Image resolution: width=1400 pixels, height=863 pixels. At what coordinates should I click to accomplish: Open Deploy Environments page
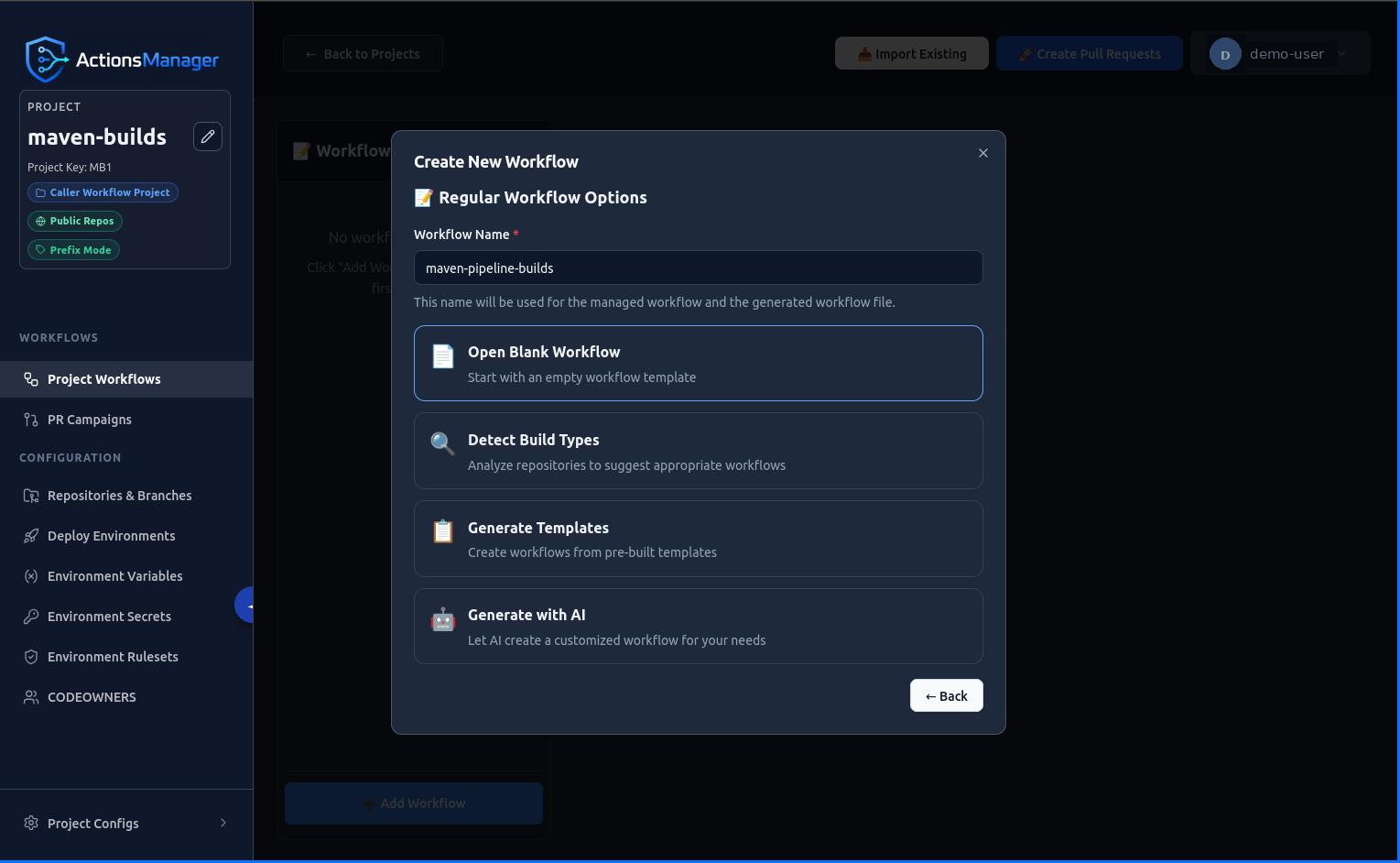126,536
